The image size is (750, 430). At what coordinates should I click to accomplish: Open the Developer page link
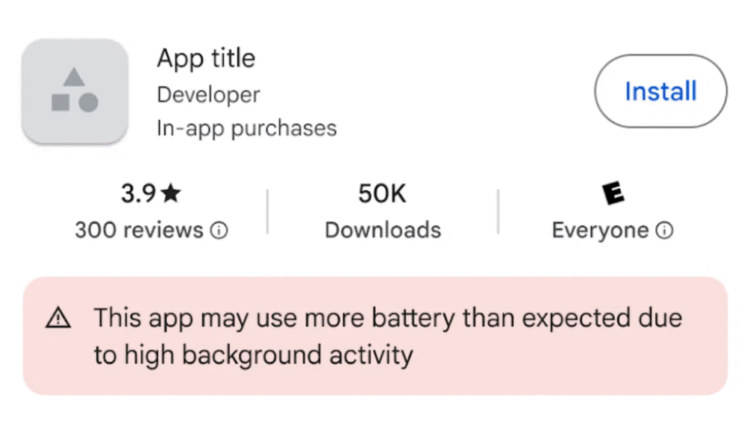point(208,94)
